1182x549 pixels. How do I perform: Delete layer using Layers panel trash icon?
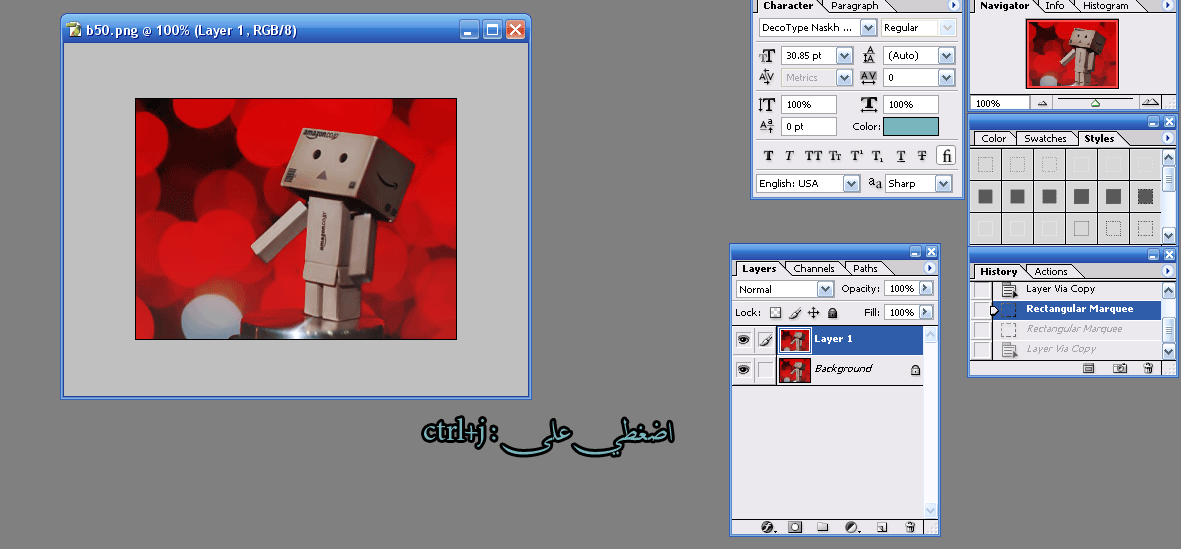point(910,527)
